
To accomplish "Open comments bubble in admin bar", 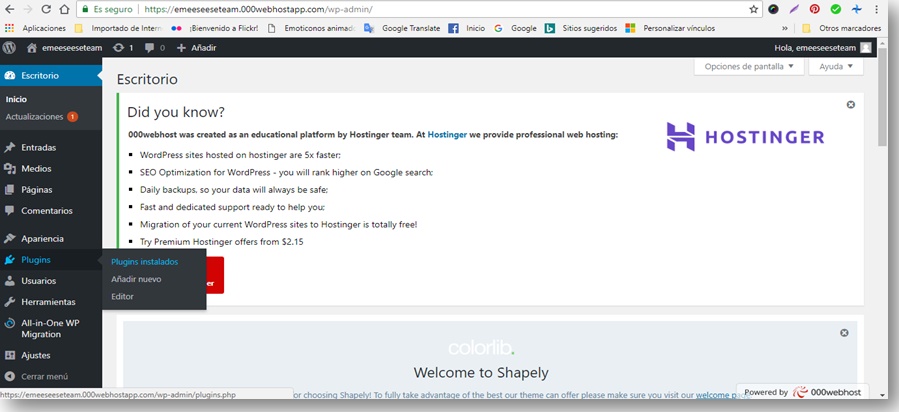I will click(154, 48).
